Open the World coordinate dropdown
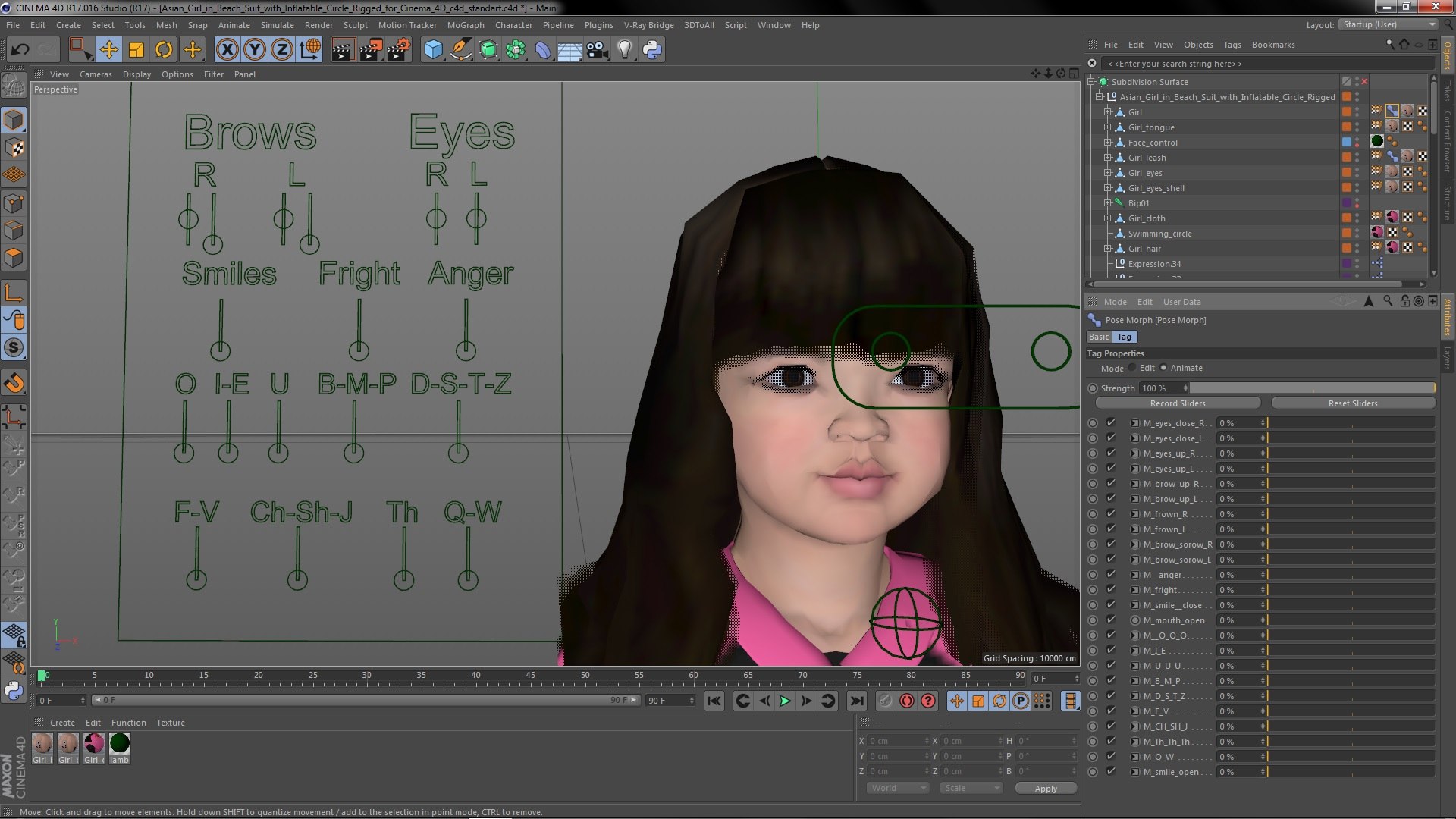This screenshot has width=1456, height=819. pos(898,788)
